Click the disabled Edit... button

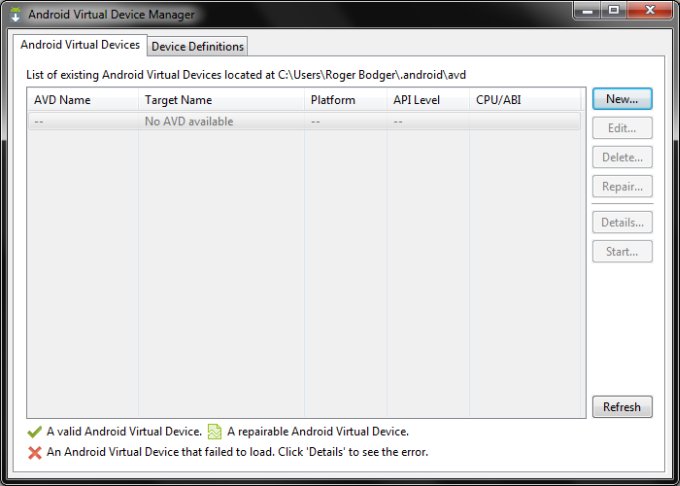point(622,128)
